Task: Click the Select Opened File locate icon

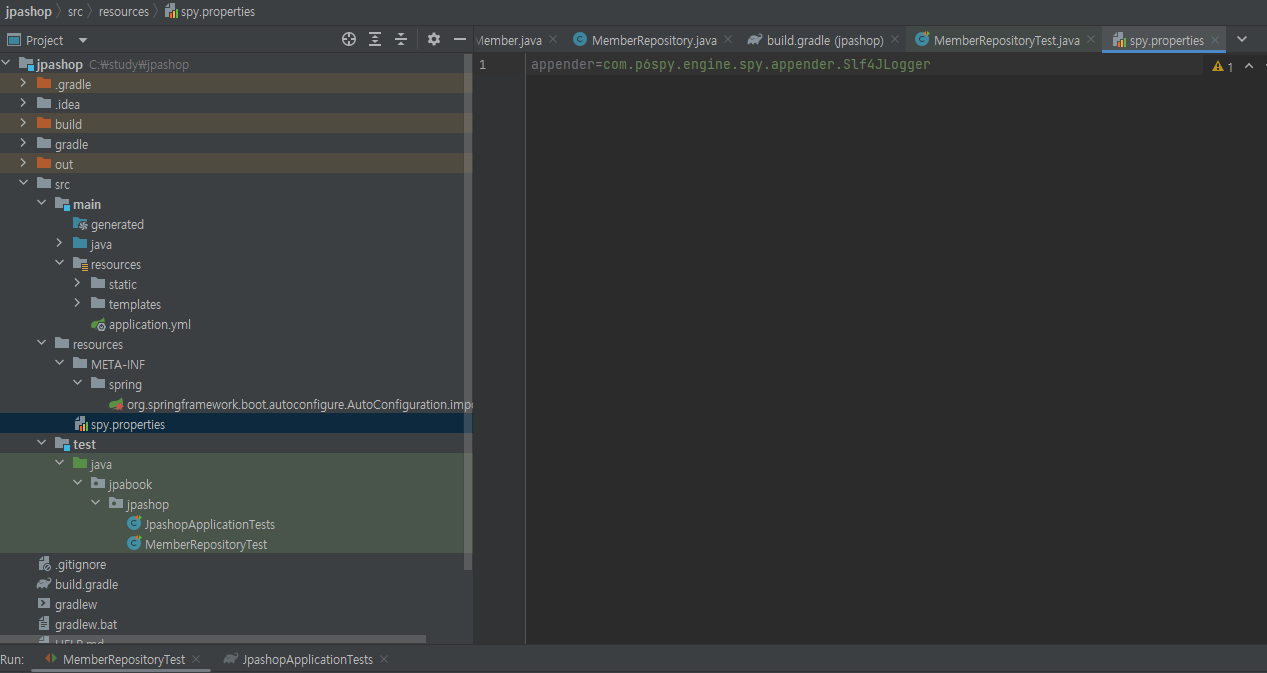Action: (349, 39)
